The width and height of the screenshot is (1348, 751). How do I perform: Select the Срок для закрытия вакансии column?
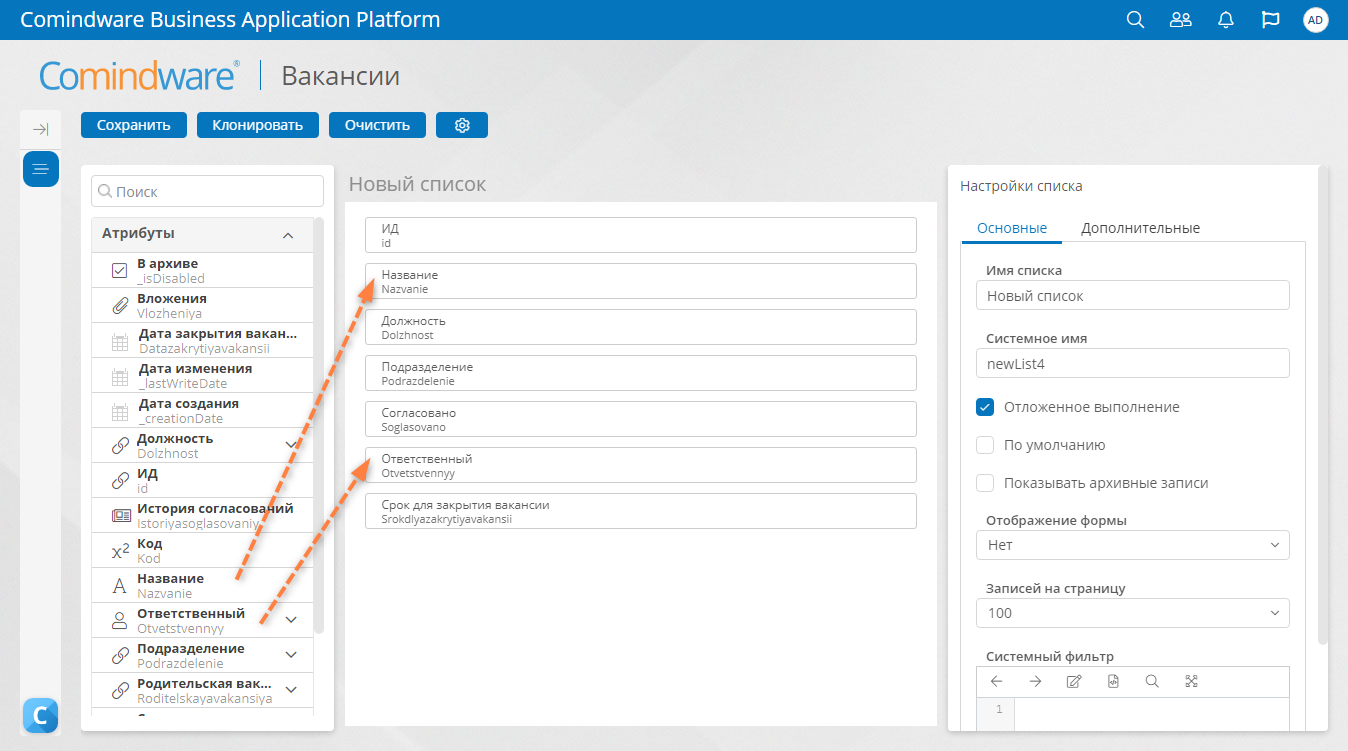[x=641, y=511]
